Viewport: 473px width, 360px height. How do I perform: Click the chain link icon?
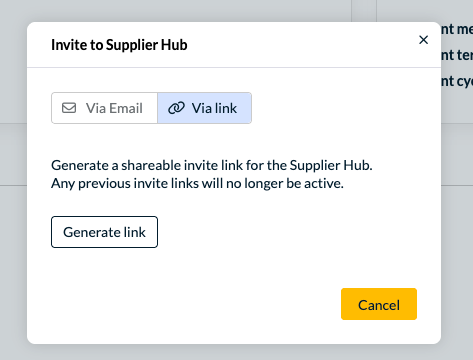pyautogui.click(x=176, y=108)
